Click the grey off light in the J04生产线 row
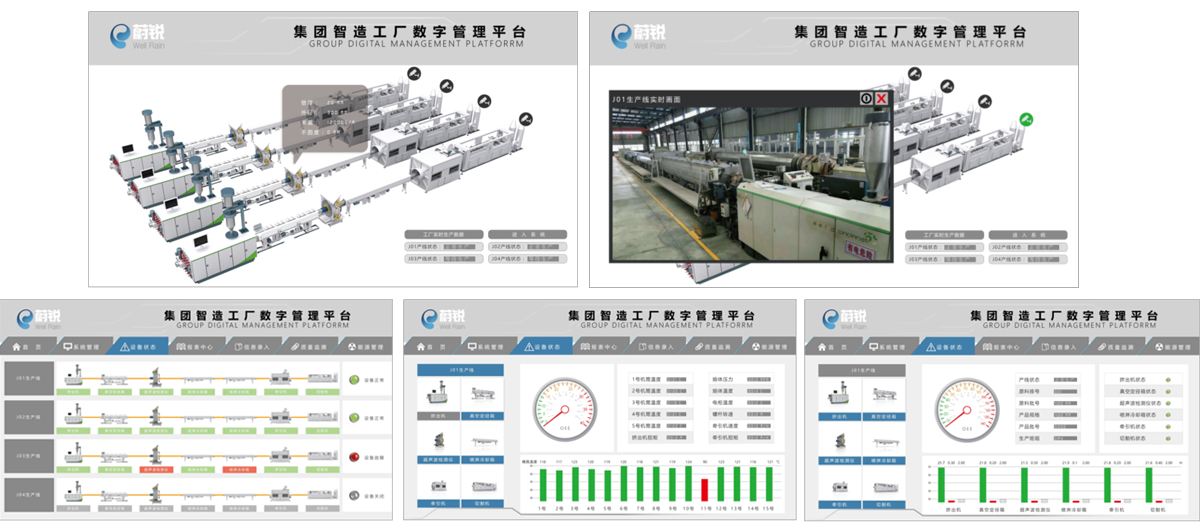Screen dimensions: 1200x531 (x=353, y=494)
